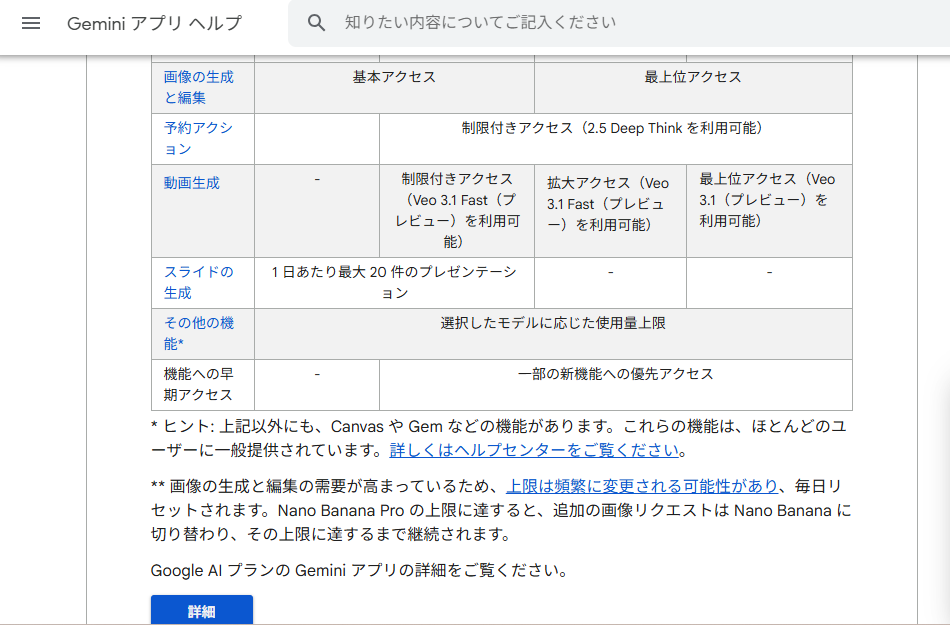Screen dimensions: 950x625
Task: Click the 1 日あたり最大 20 件 presentation cell
Action: [394, 282]
